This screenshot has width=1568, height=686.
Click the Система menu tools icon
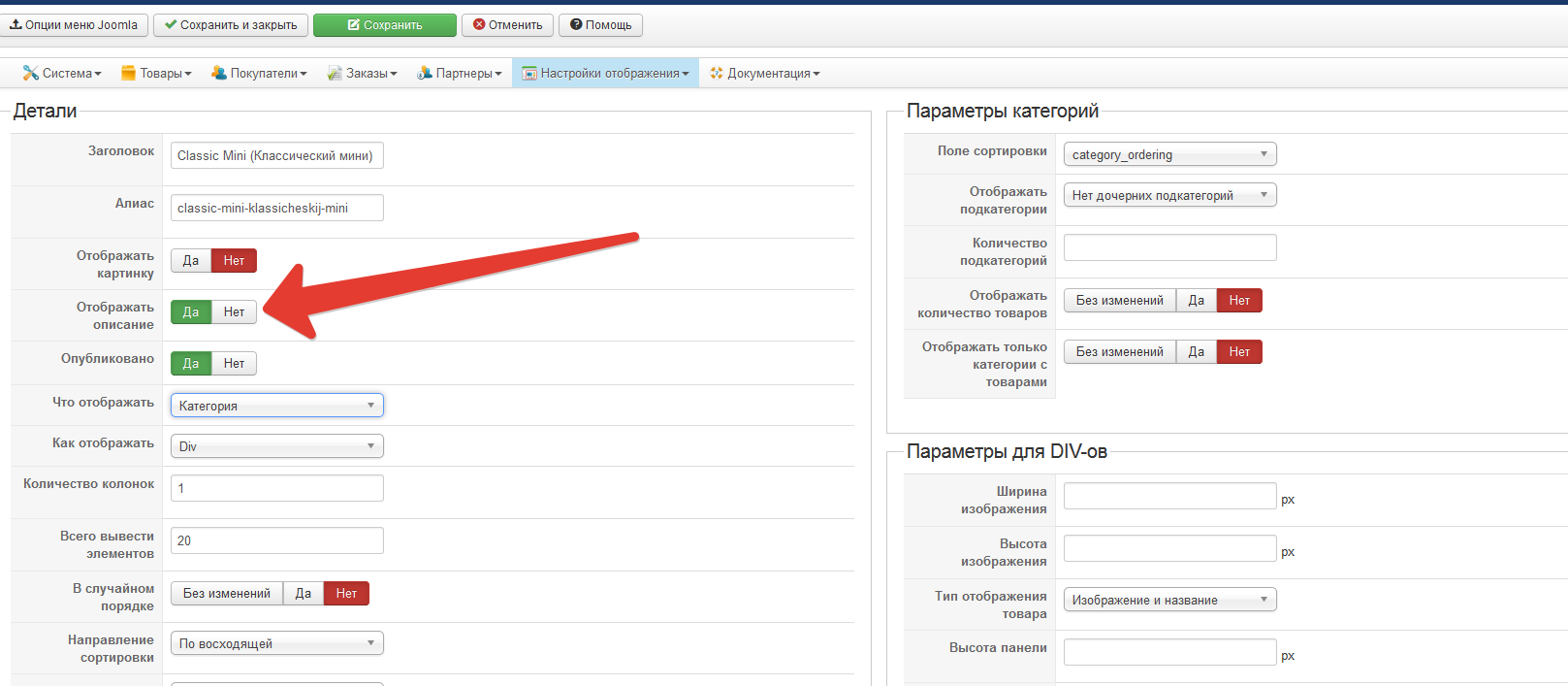pos(31,73)
